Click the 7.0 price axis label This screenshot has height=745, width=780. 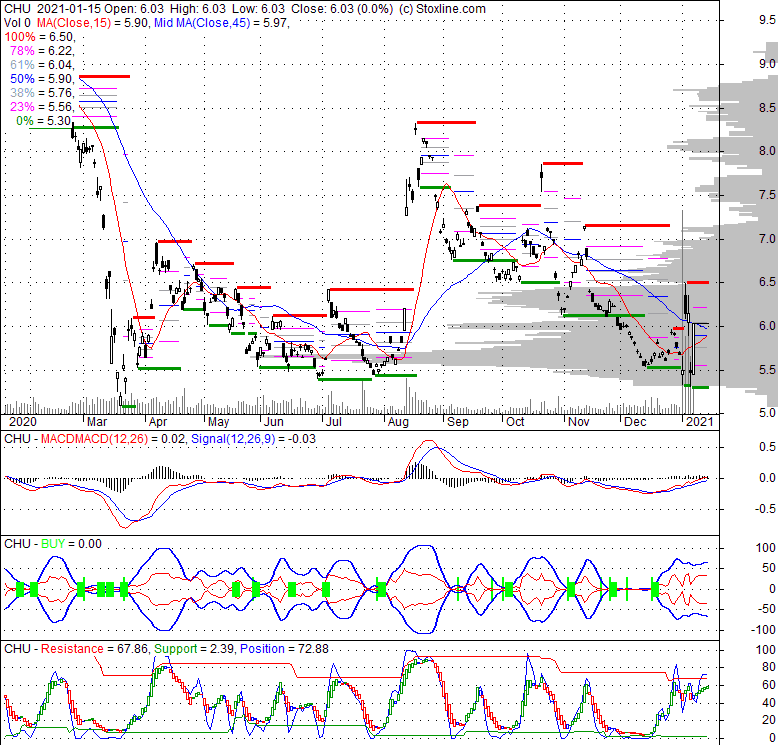tap(767, 238)
